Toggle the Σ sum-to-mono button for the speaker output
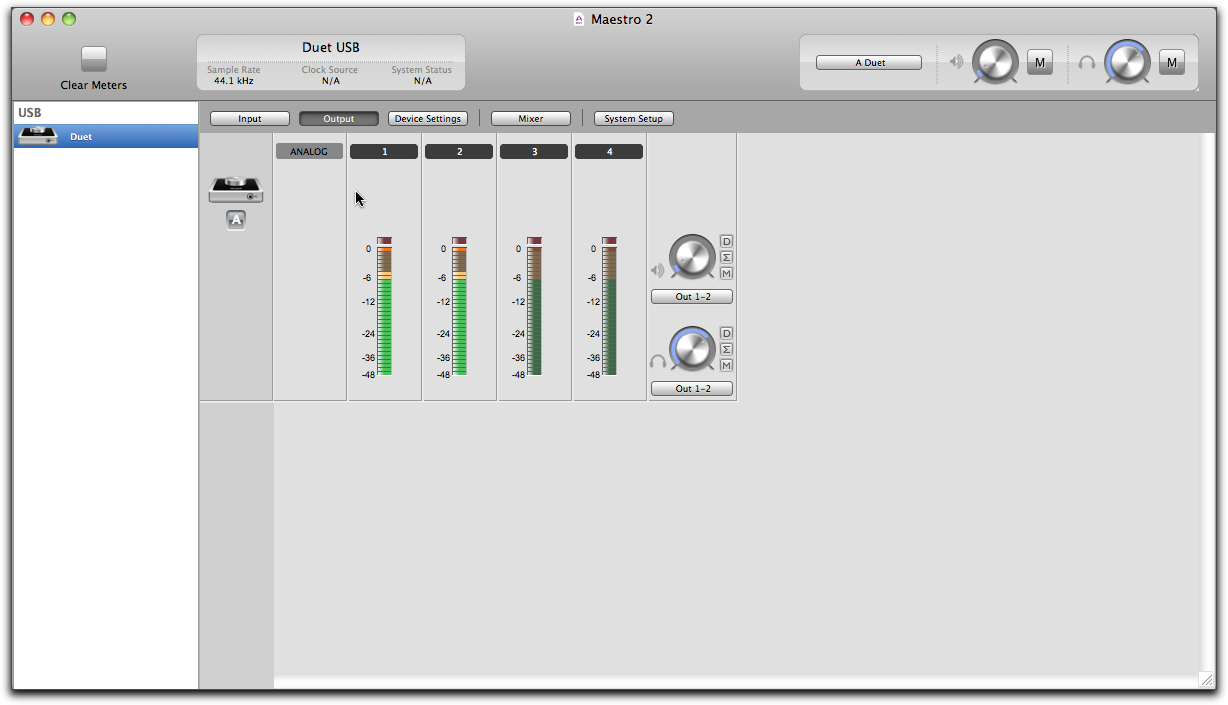 727,257
